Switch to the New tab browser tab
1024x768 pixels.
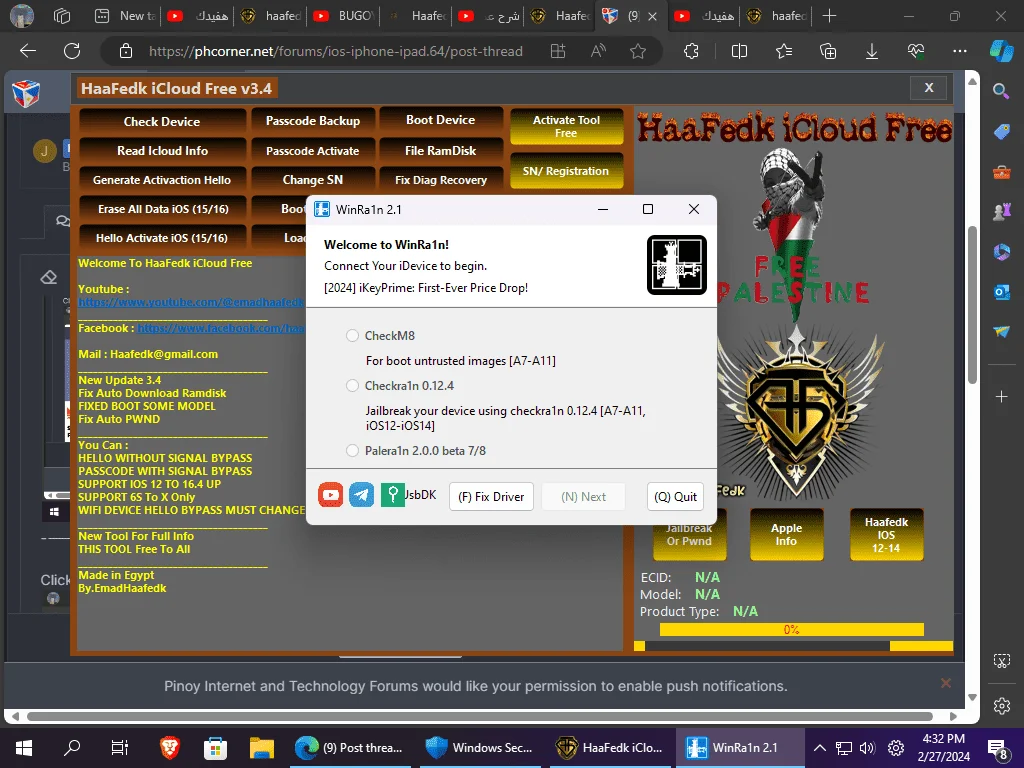pyautogui.click(x=124, y=16)
